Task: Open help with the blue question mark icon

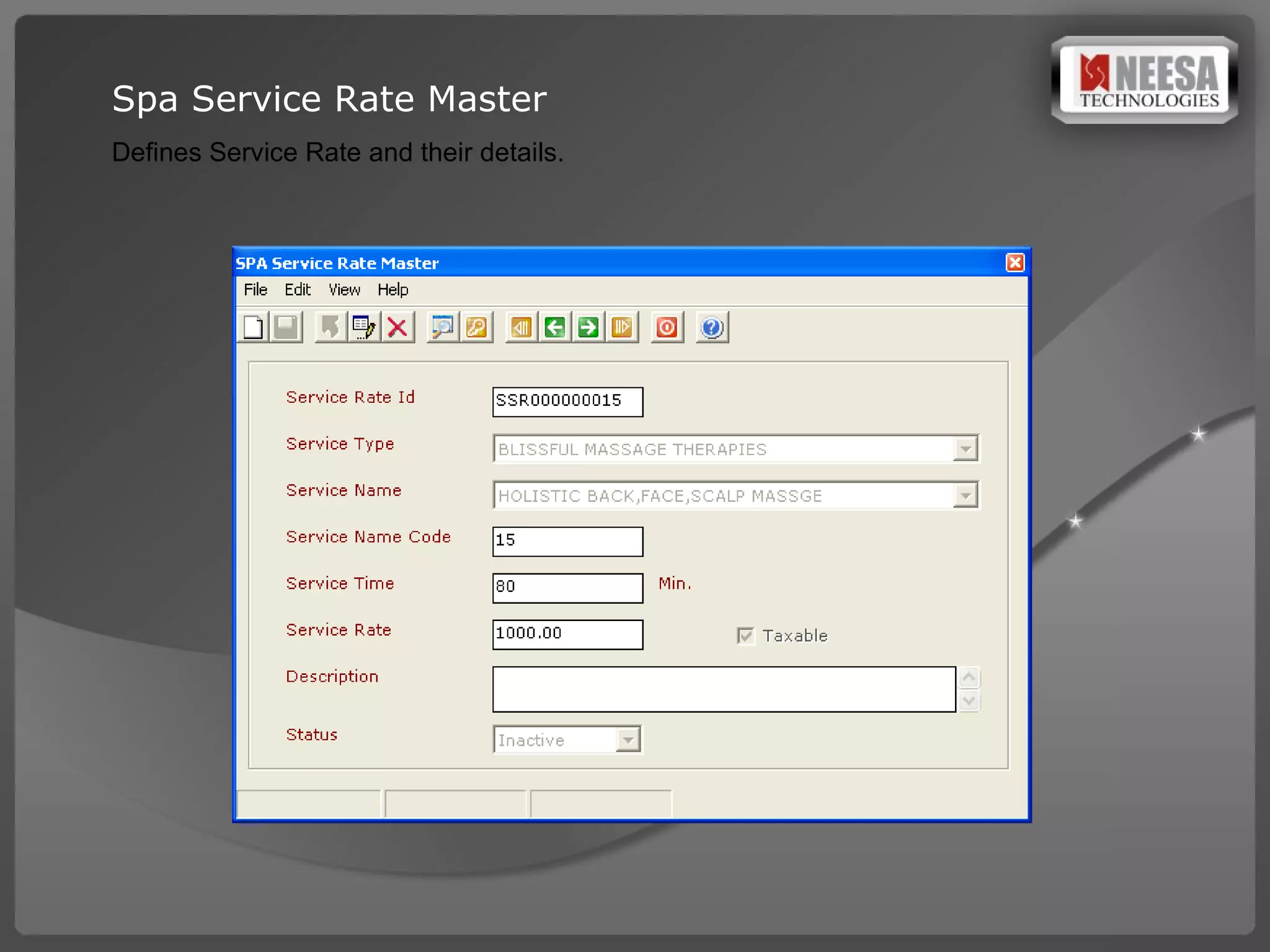Action: (x=712, y=327)
